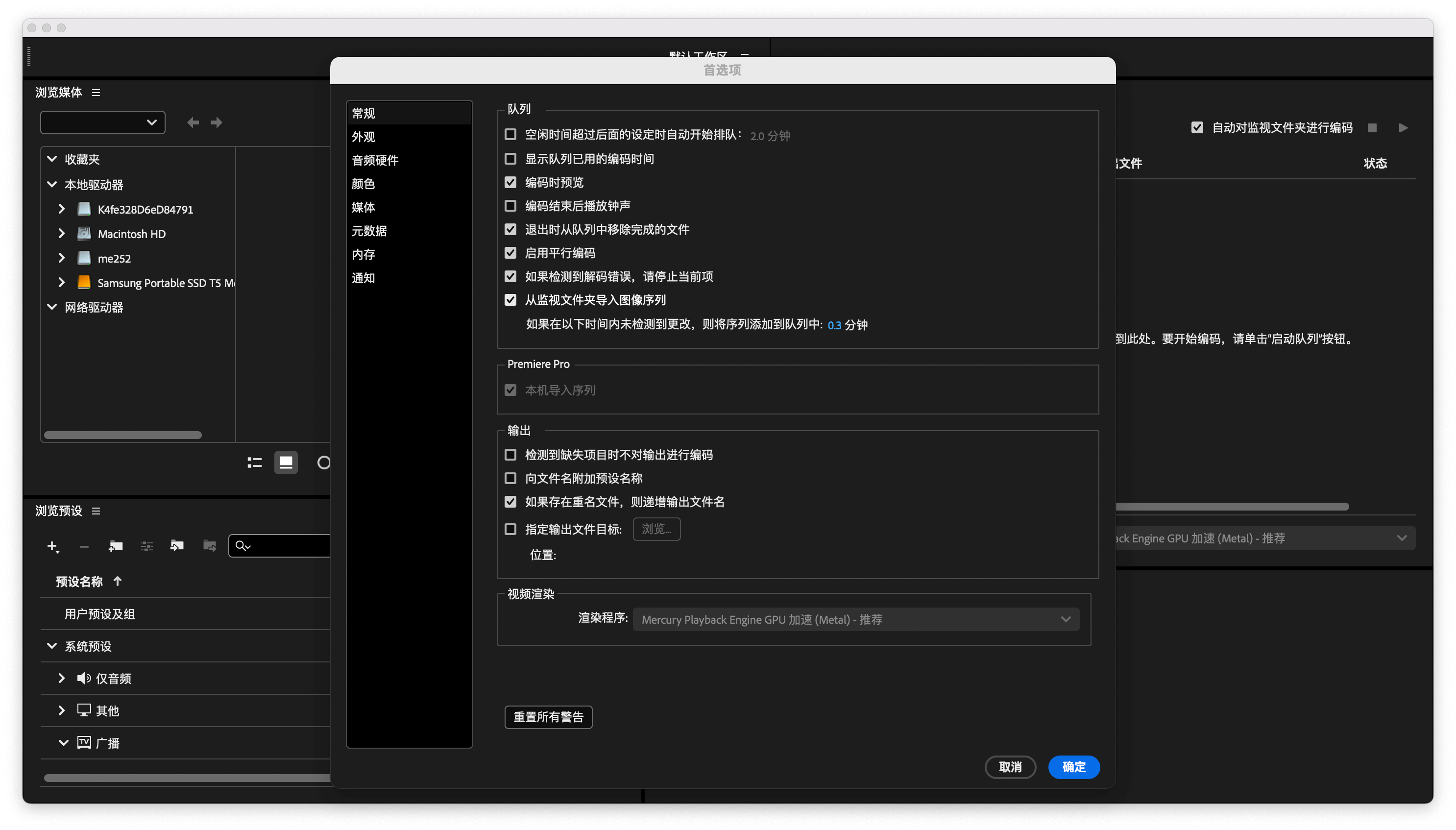Screen dimensions: 1456x830
Task: Select 元数据 preferences category
Action: tap(369, 231)
